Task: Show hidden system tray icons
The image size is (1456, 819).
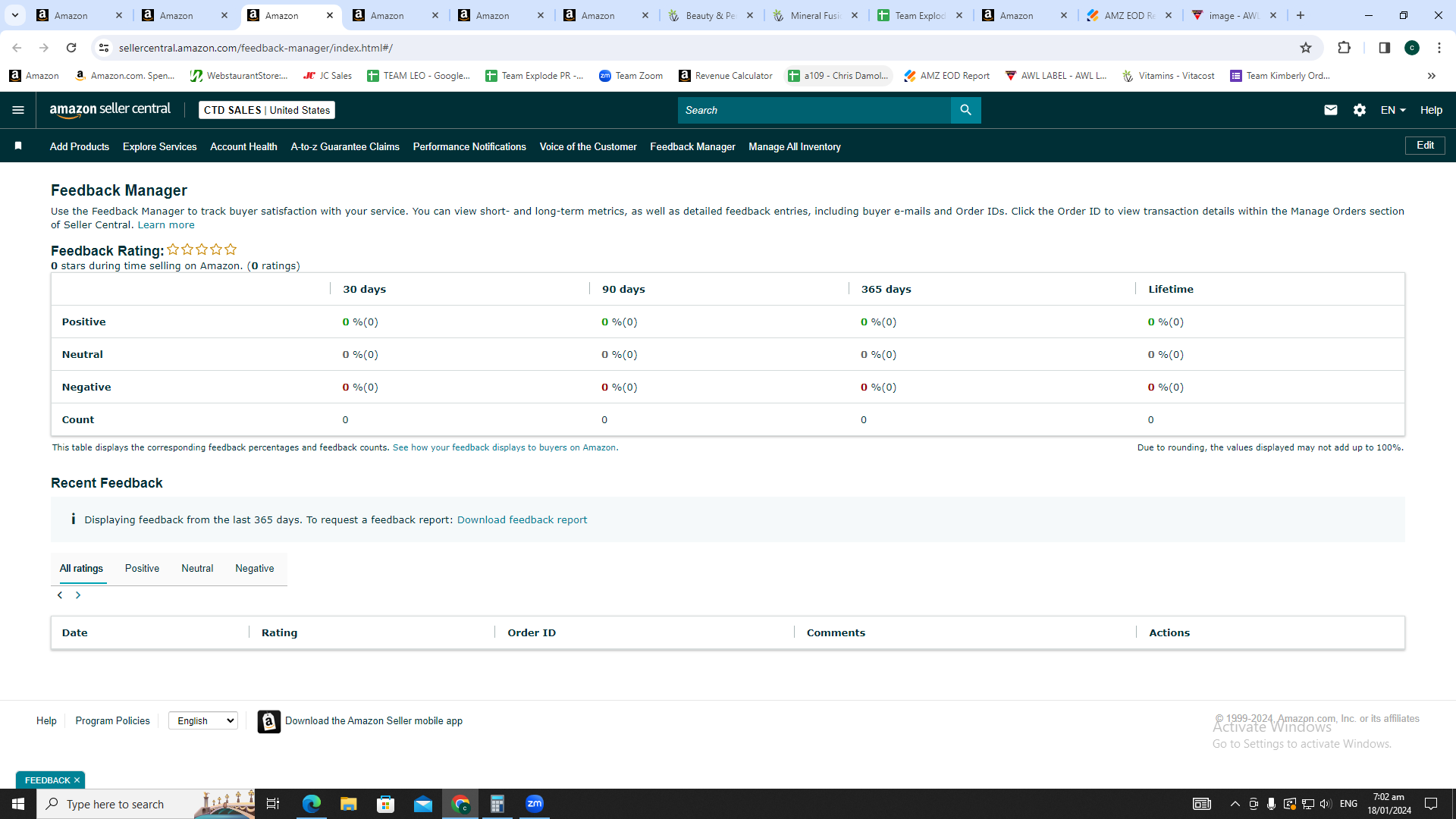Action: pyautogui.click(x=1235, y=804)
